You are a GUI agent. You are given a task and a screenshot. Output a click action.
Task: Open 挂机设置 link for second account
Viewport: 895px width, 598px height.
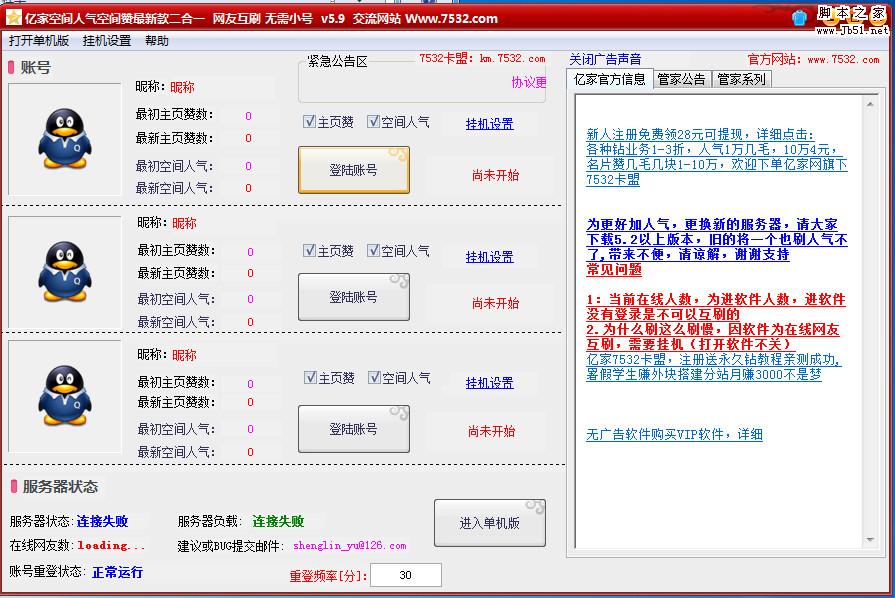(x=490, y=257)
